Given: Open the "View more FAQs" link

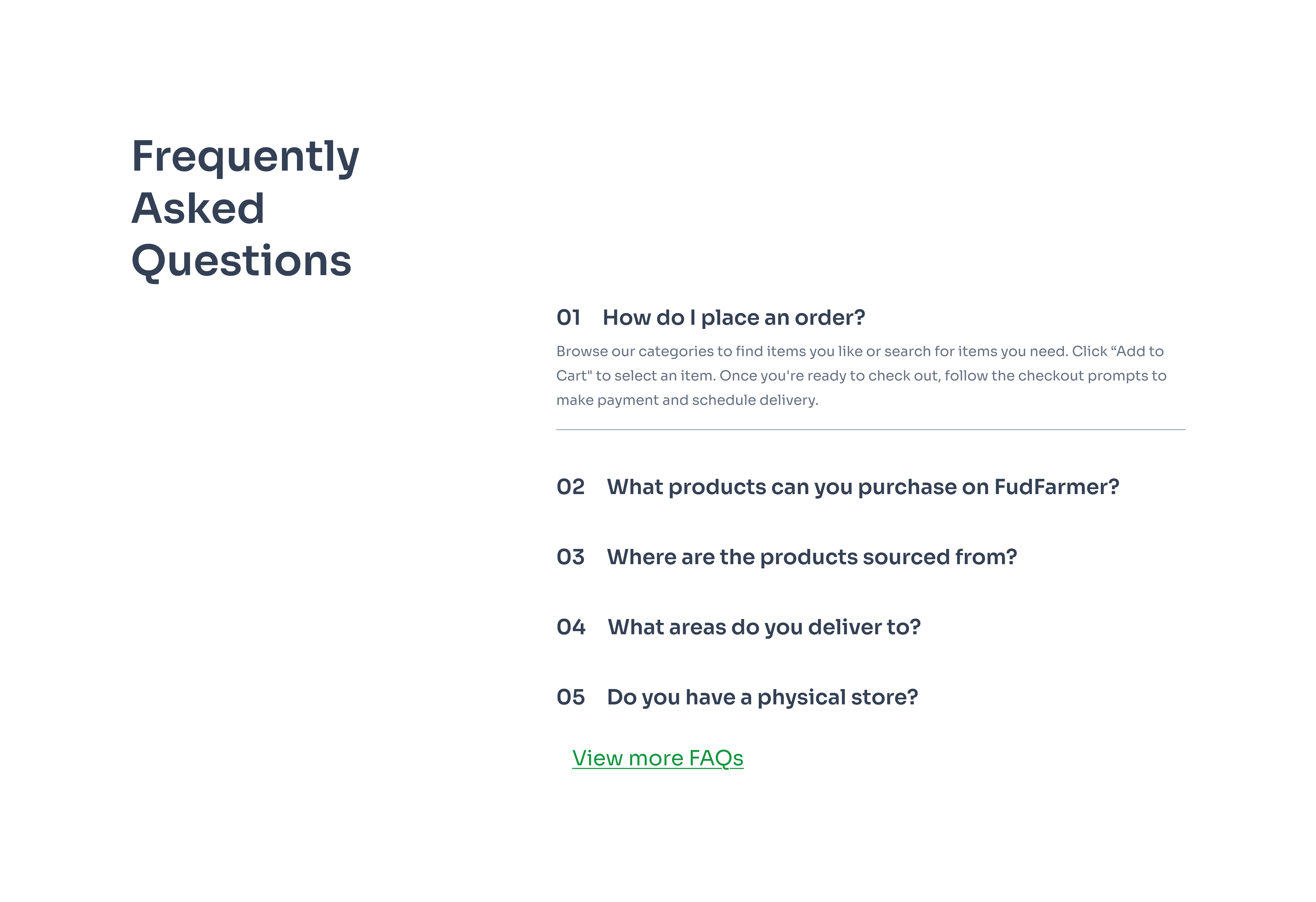Looking at the screenshot, I should pos(657,758).
